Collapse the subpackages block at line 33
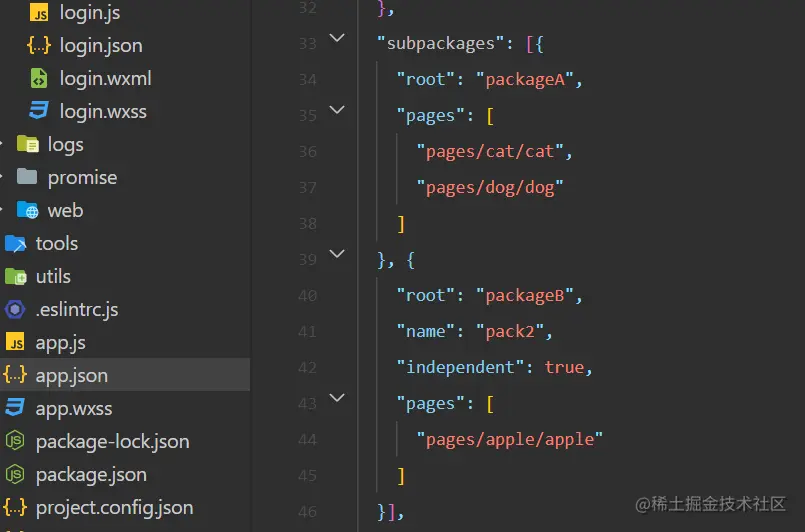This screenshot has height=532, width=805. point(337,37)
